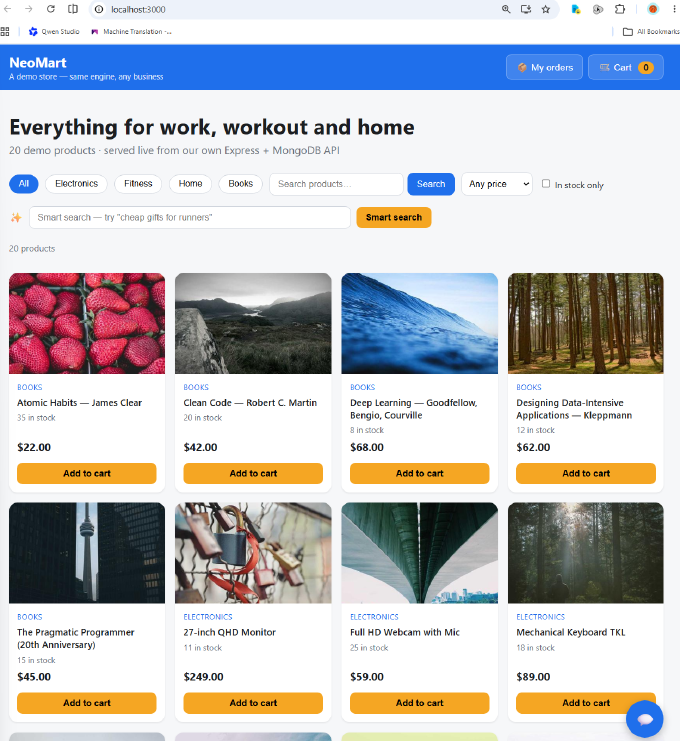Viewport: 680px width, 741px height.
Task: Click the Clean Code product image
Action: pyautogui.click(x=253, y=323)
